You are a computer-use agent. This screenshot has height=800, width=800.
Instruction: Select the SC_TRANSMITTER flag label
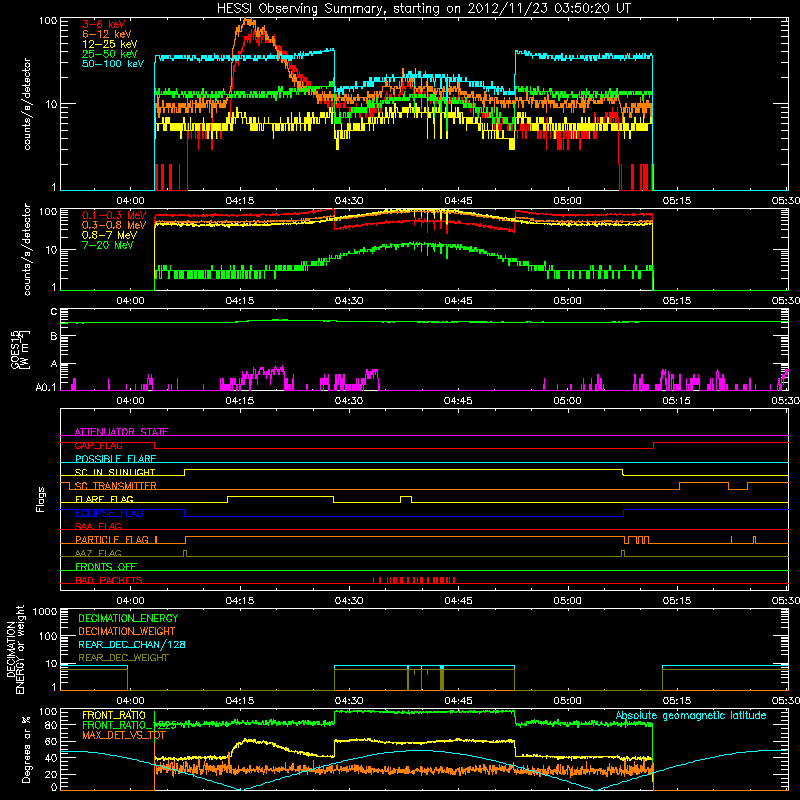pos(115,486)
